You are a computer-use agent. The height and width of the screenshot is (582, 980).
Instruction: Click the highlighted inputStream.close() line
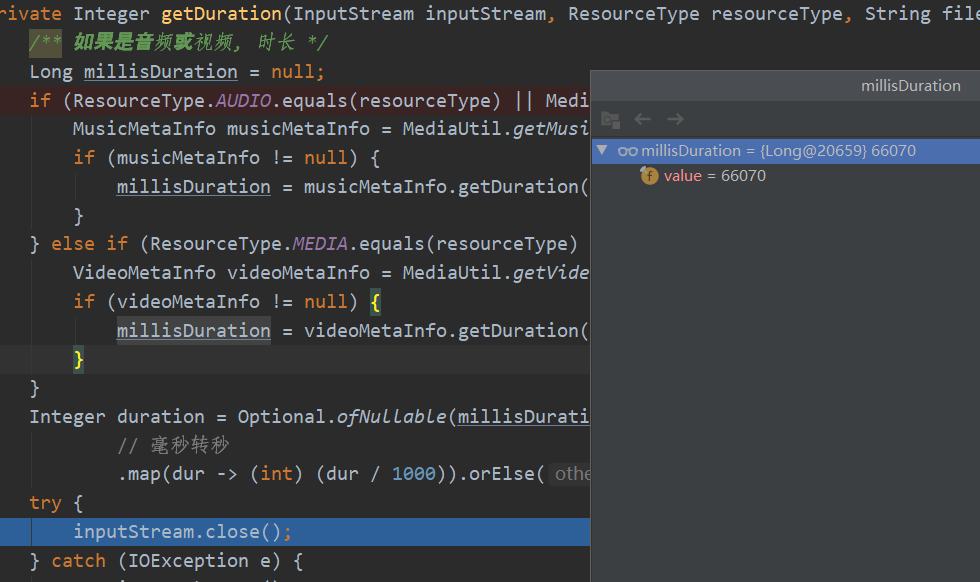point(295,532)
